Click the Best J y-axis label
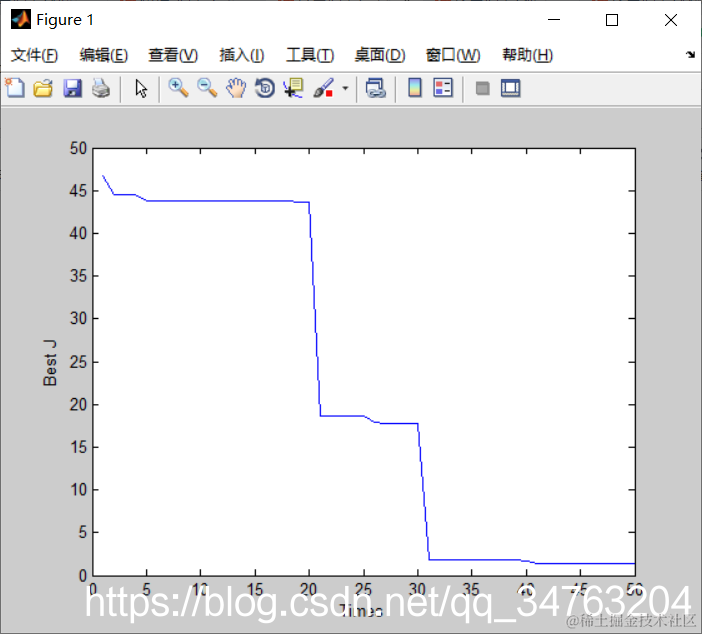This screenshot has height=634, width=702. [x=50, y=362]
